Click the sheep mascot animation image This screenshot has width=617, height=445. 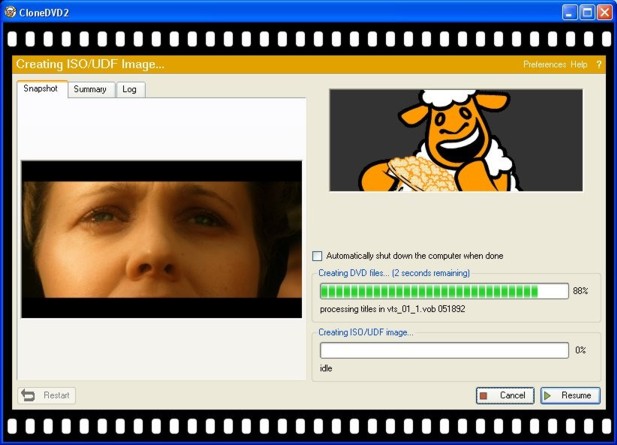[x=456, y=140]
